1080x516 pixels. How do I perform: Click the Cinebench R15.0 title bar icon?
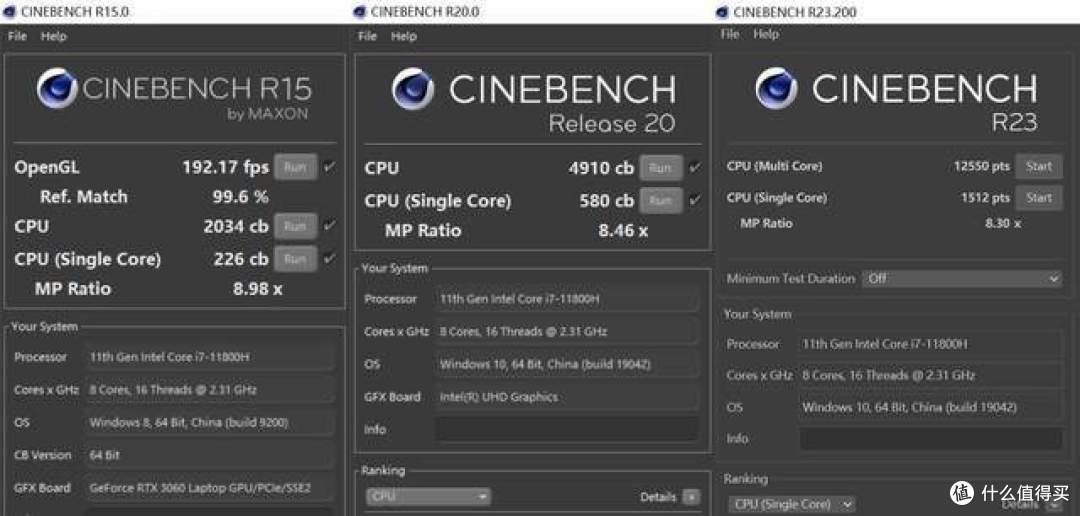point(10,12)
